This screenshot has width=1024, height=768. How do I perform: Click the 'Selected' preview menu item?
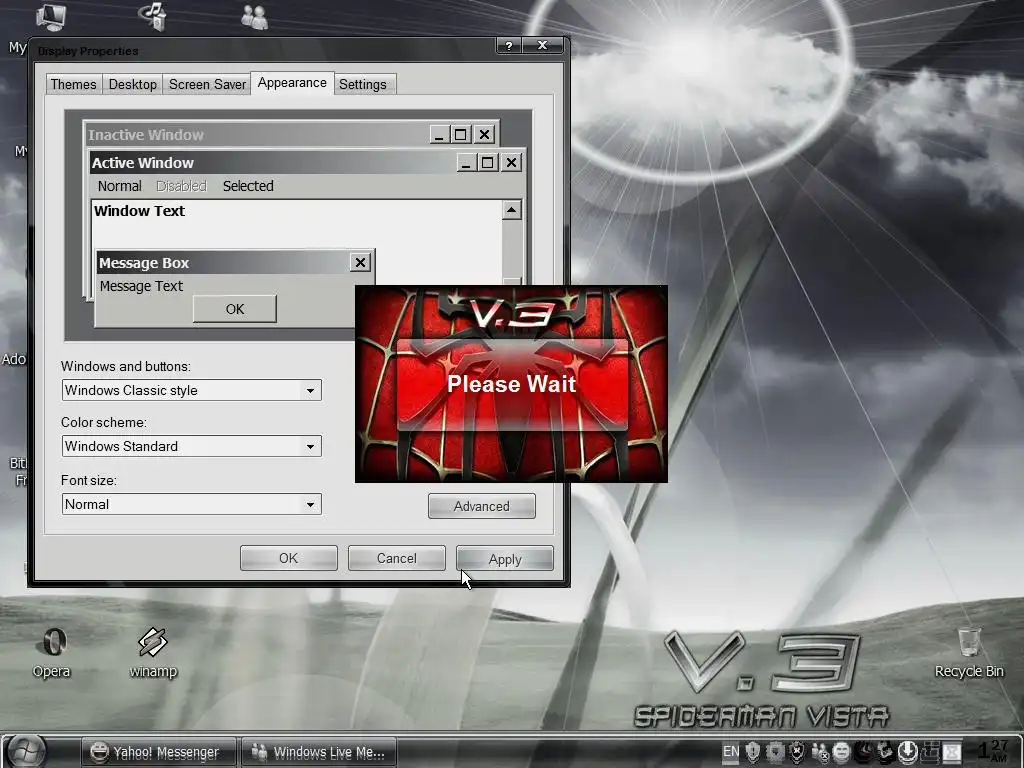[x=248, y=186]
